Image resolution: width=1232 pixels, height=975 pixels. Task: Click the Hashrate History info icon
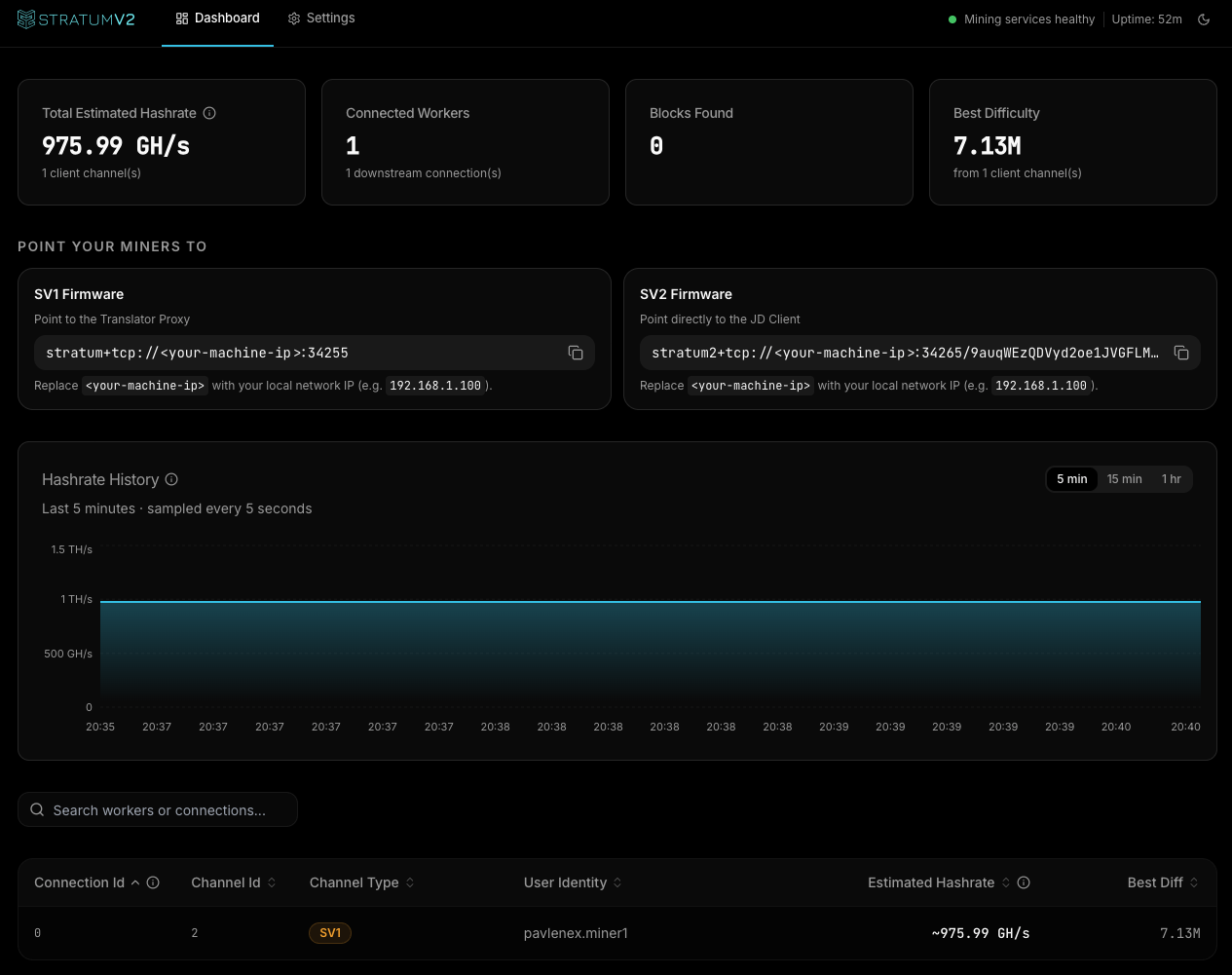coord(171,479)
